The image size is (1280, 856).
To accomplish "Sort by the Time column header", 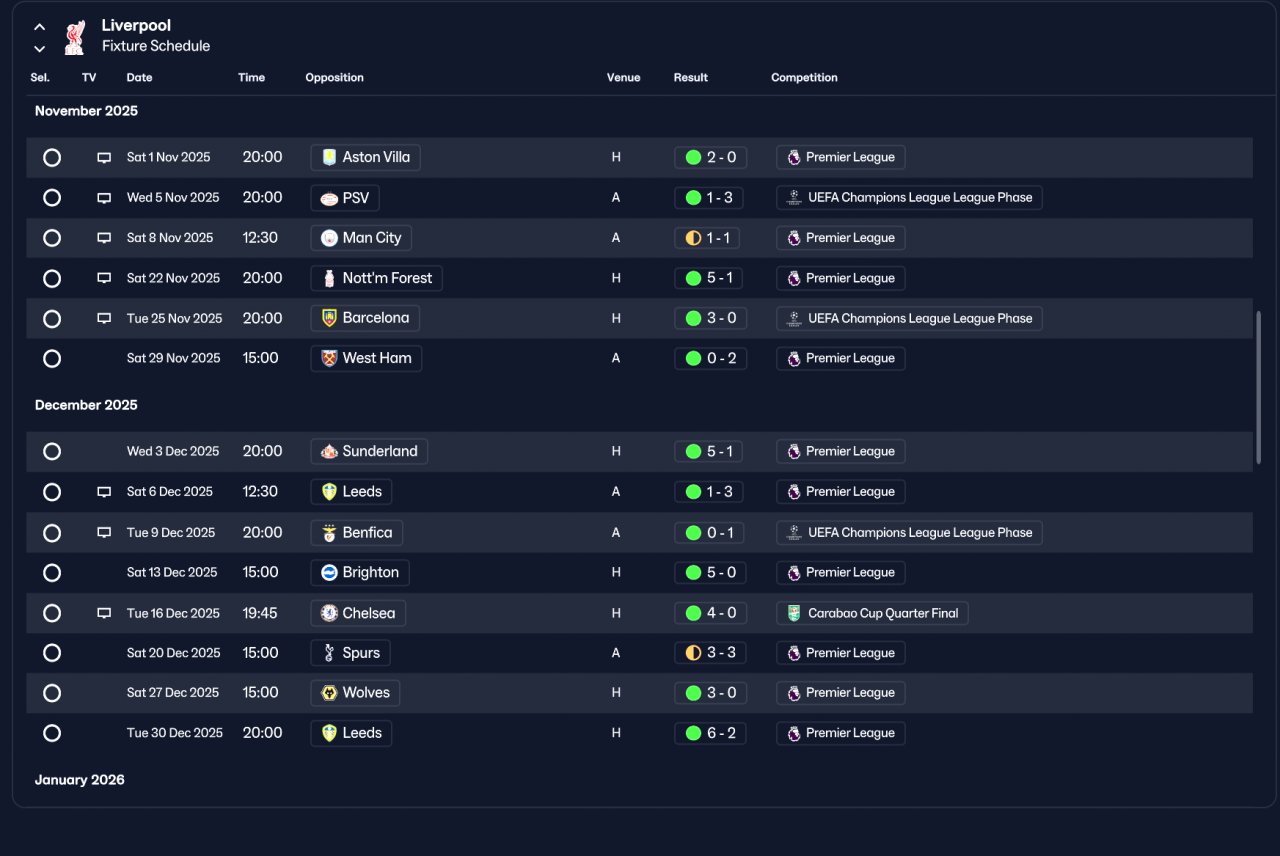I will [251, 78].
